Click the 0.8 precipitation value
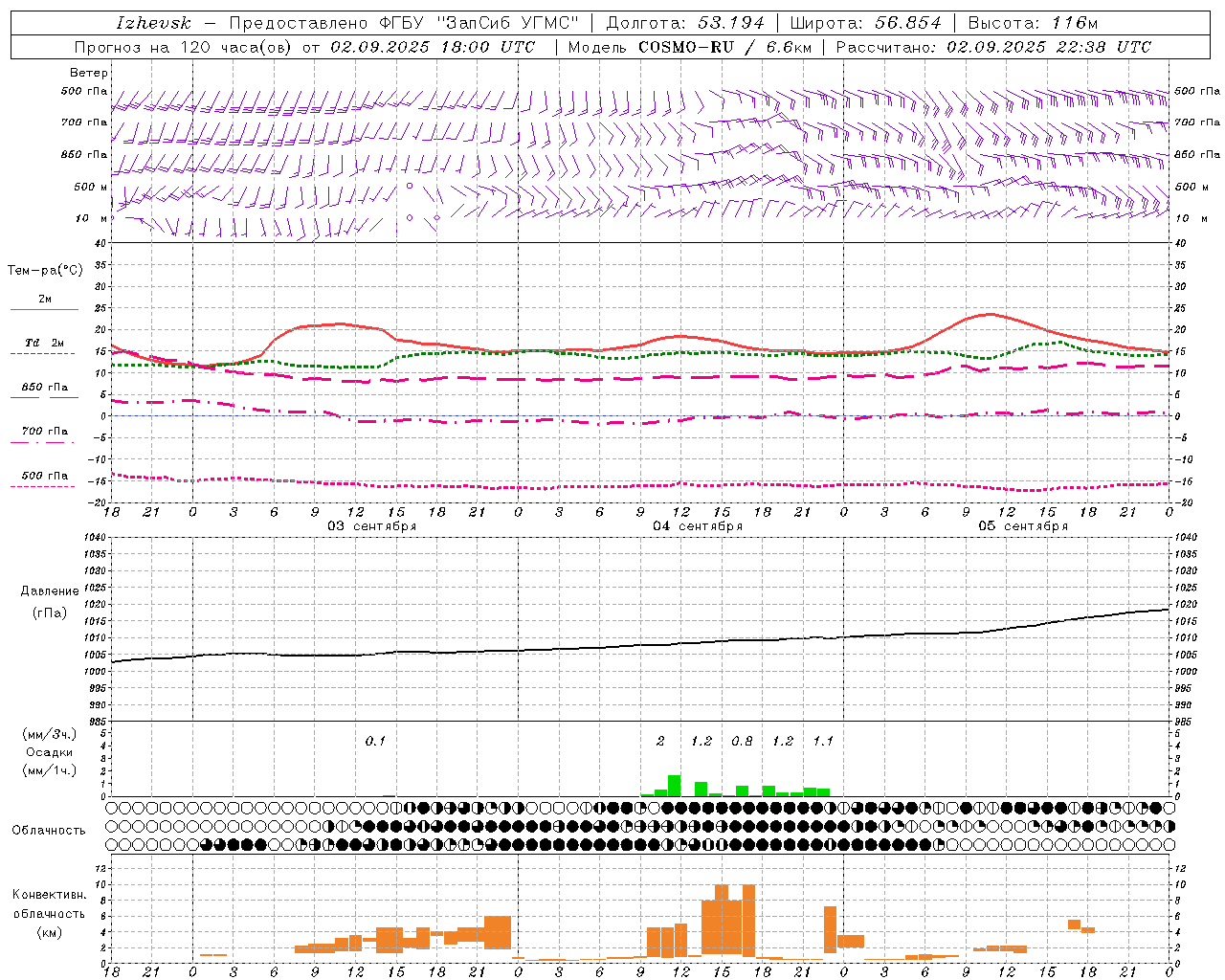Screen dimensions: 1225x980 pos(742,742)
